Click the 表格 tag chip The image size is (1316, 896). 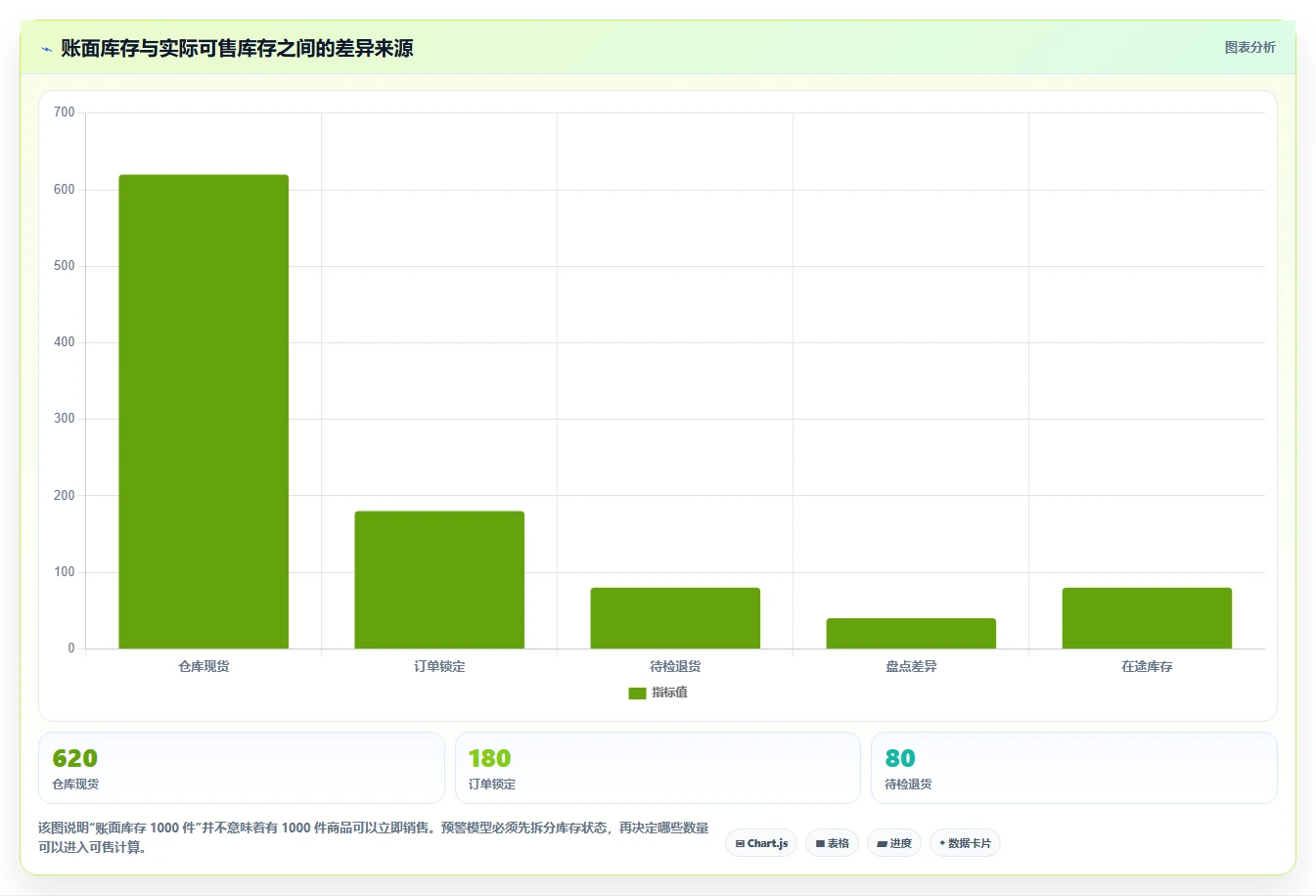832,843
